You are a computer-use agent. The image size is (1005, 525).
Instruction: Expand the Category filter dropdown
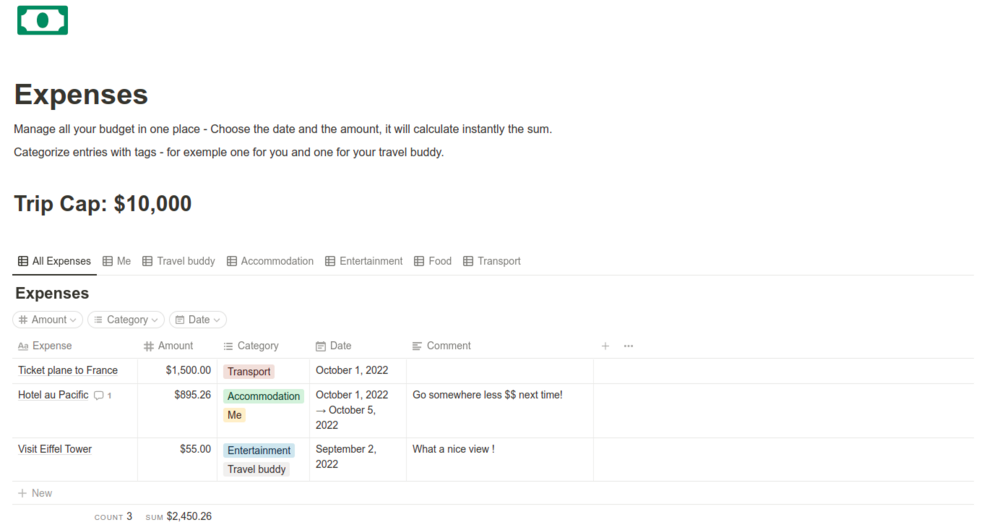pos(125,320)
